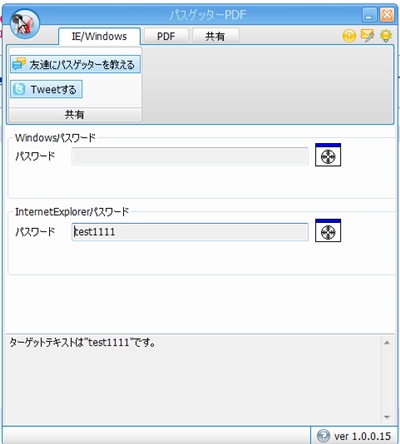Screen dimensions: 400x444
Task: Click the InternetExplorer password crosshair target icon
Action: tap(328, 230)
